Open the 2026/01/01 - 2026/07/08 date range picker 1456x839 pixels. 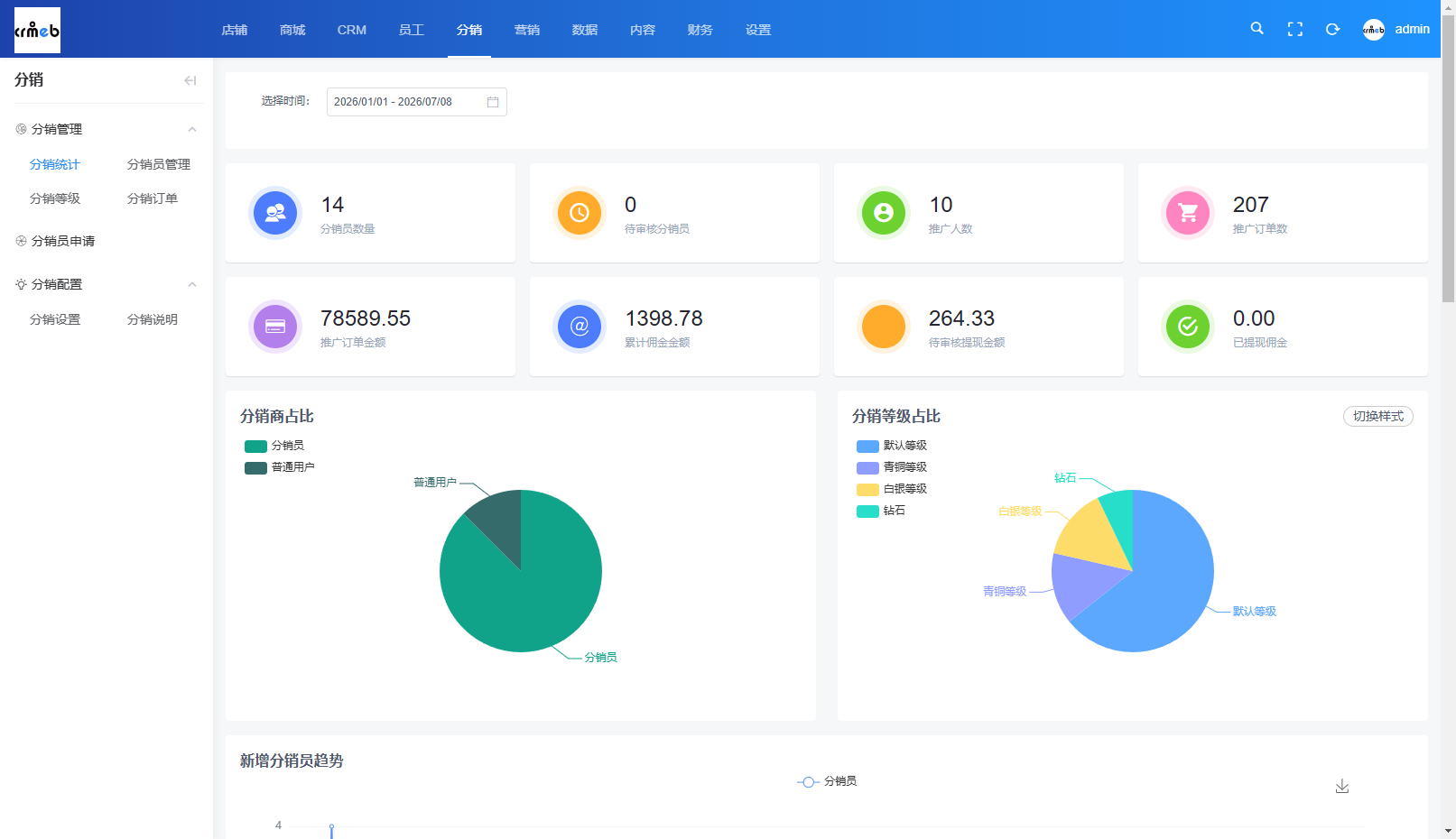(416, 102)
